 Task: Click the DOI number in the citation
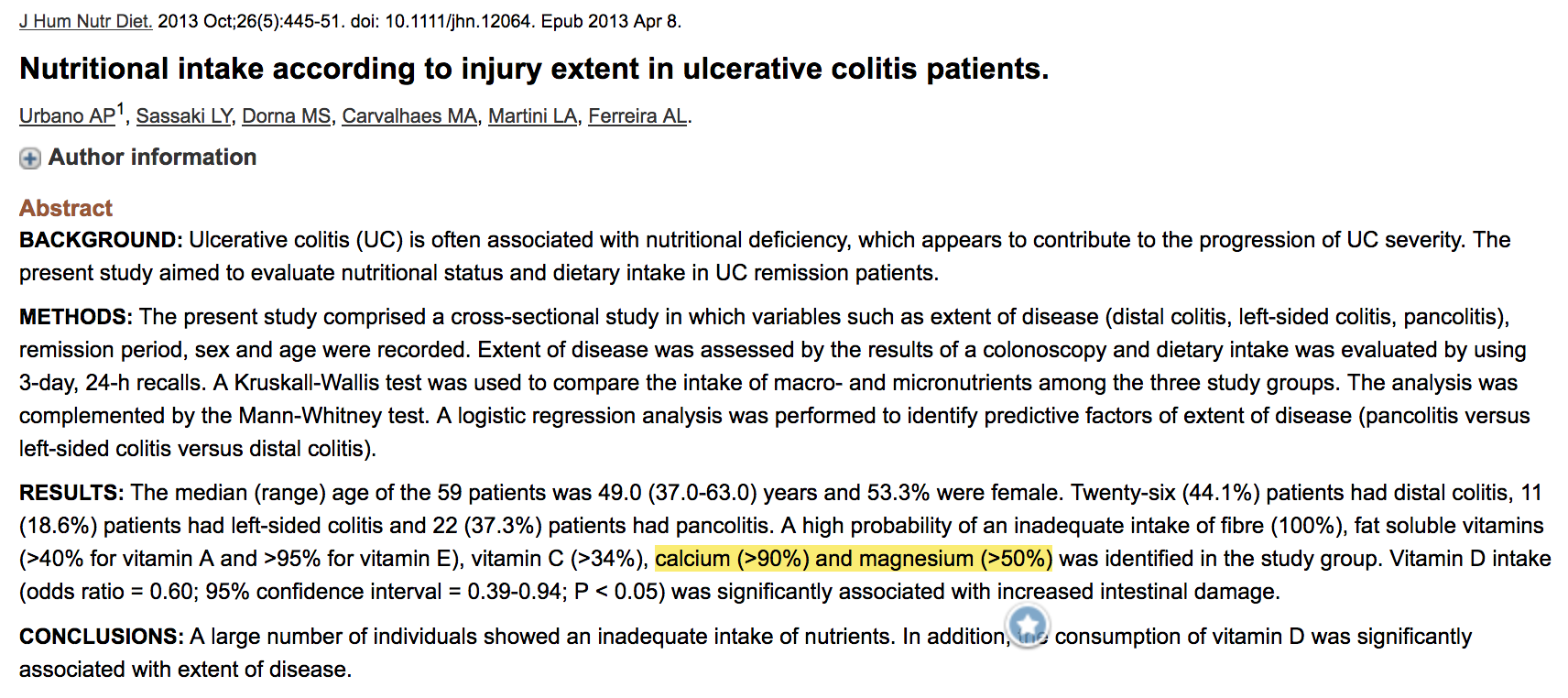coord(458,21)
